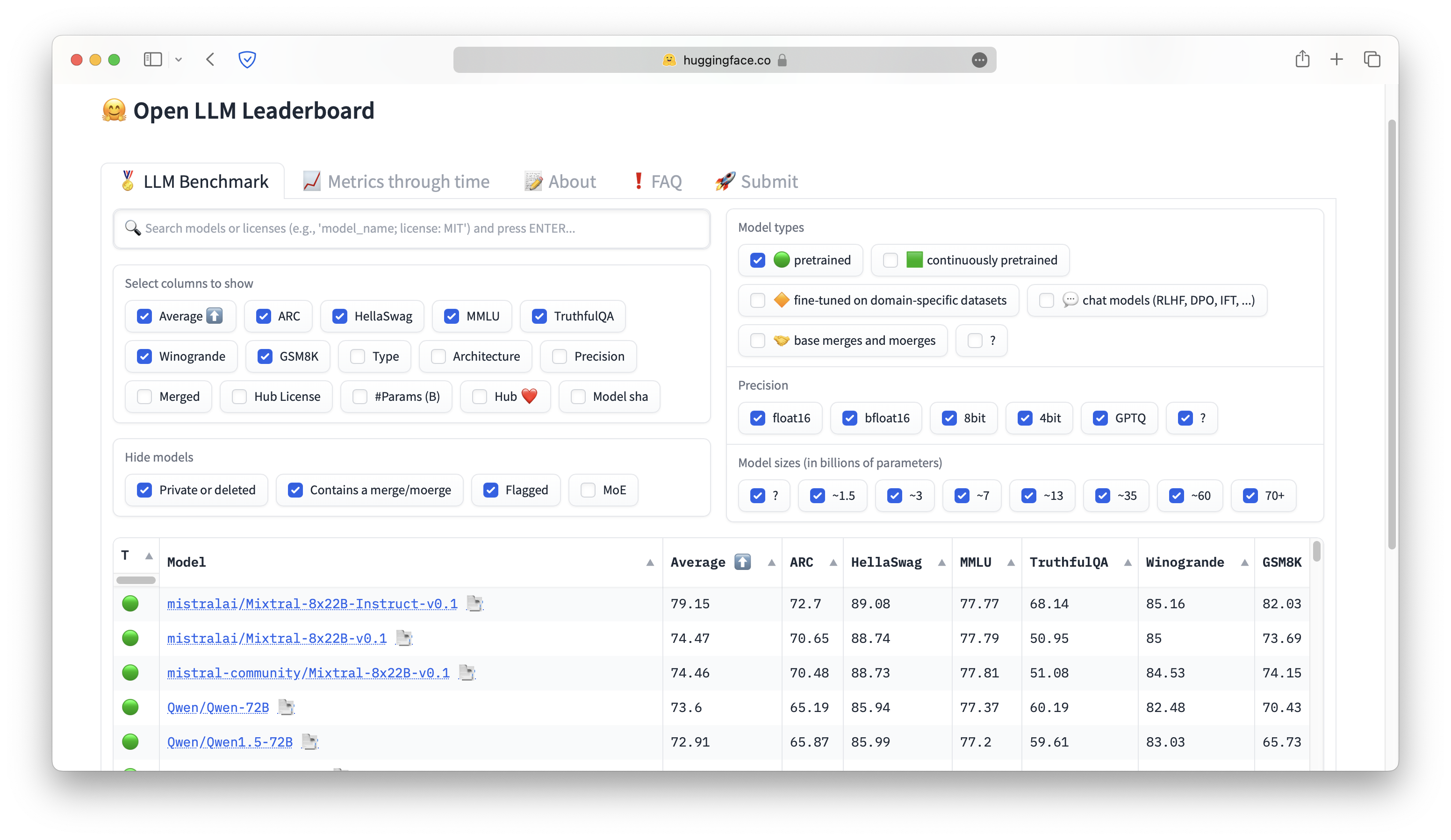Enable the Architecture column checkbox
This screenshot has height=840, width=1451.
tap(439, 356)
